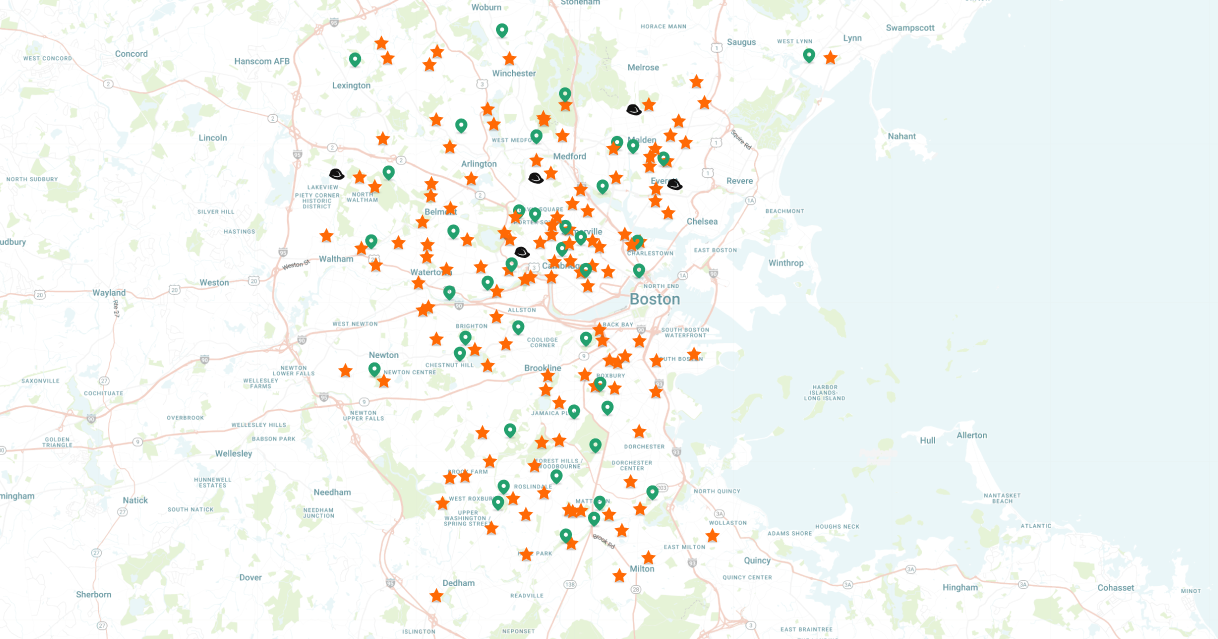Click the lone orange star west of Waltham

tap(326, 236)
